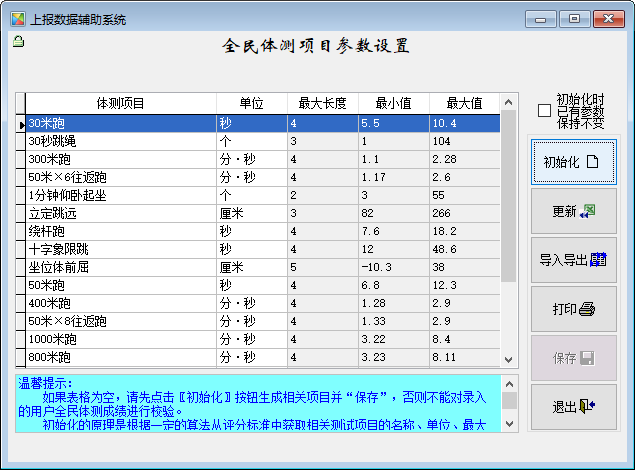Select the 1分钟仰卧起坐 row
635x470 pixels.
120,195
